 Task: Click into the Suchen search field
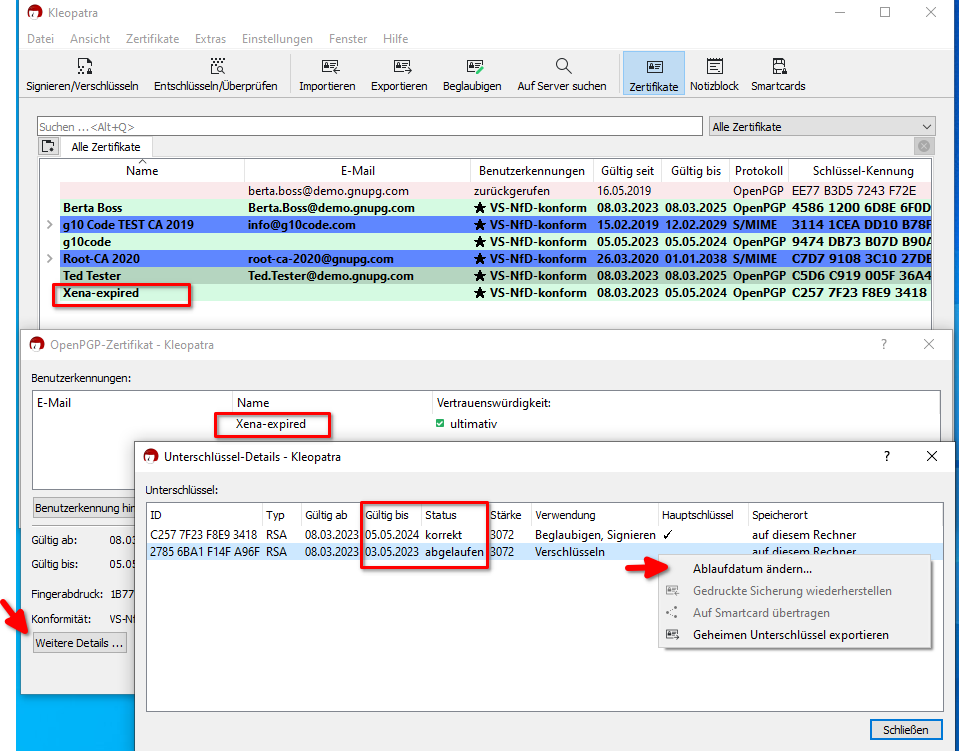[369, 127]
